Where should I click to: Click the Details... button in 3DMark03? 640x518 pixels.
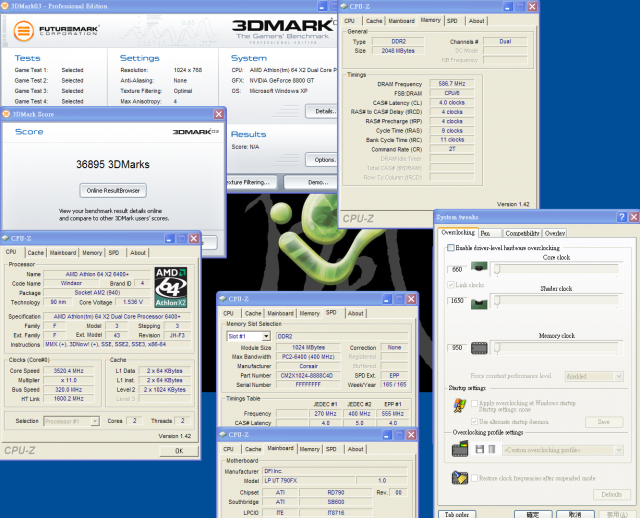[322, 111]
